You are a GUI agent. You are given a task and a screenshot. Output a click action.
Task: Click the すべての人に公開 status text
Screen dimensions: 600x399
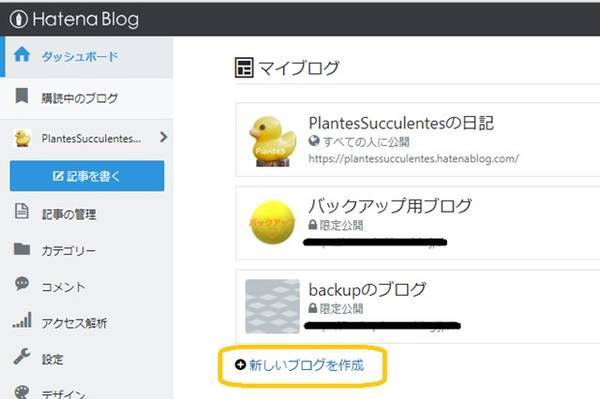(x=366, y=142)
